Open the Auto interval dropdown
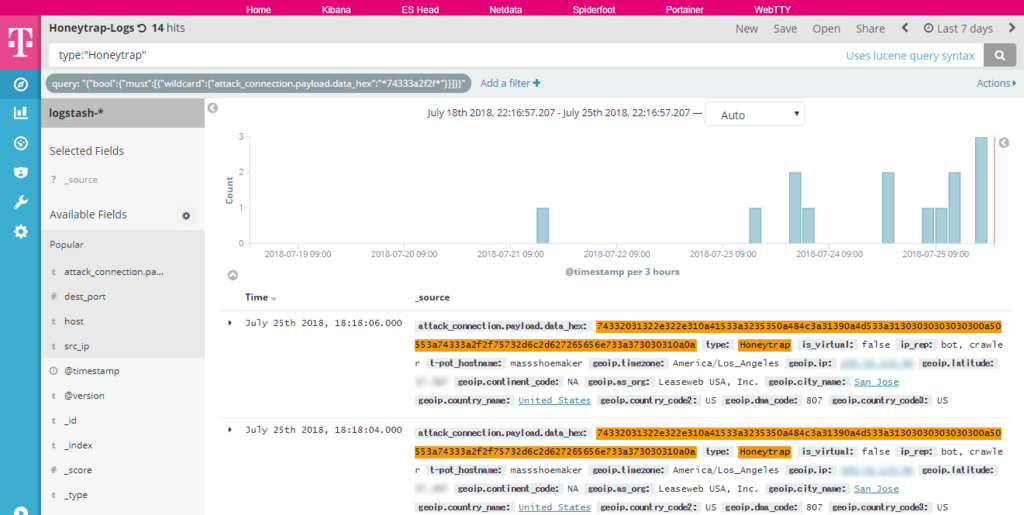 pyautogui.click(x=755, y=114)
